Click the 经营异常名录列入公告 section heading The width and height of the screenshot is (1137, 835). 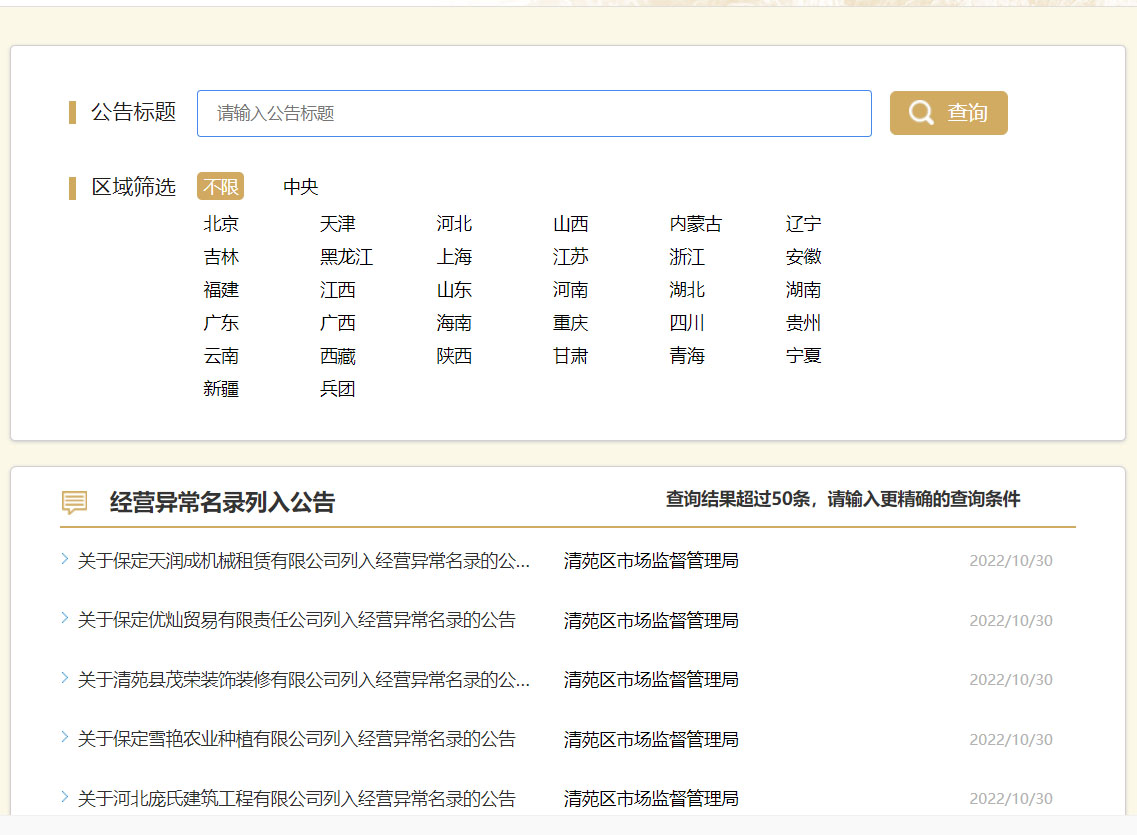point(222,502)
